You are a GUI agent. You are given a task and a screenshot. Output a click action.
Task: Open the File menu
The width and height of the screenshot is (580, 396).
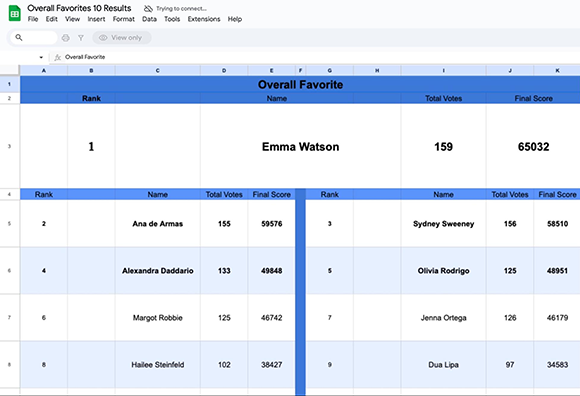tap(33, 19)
